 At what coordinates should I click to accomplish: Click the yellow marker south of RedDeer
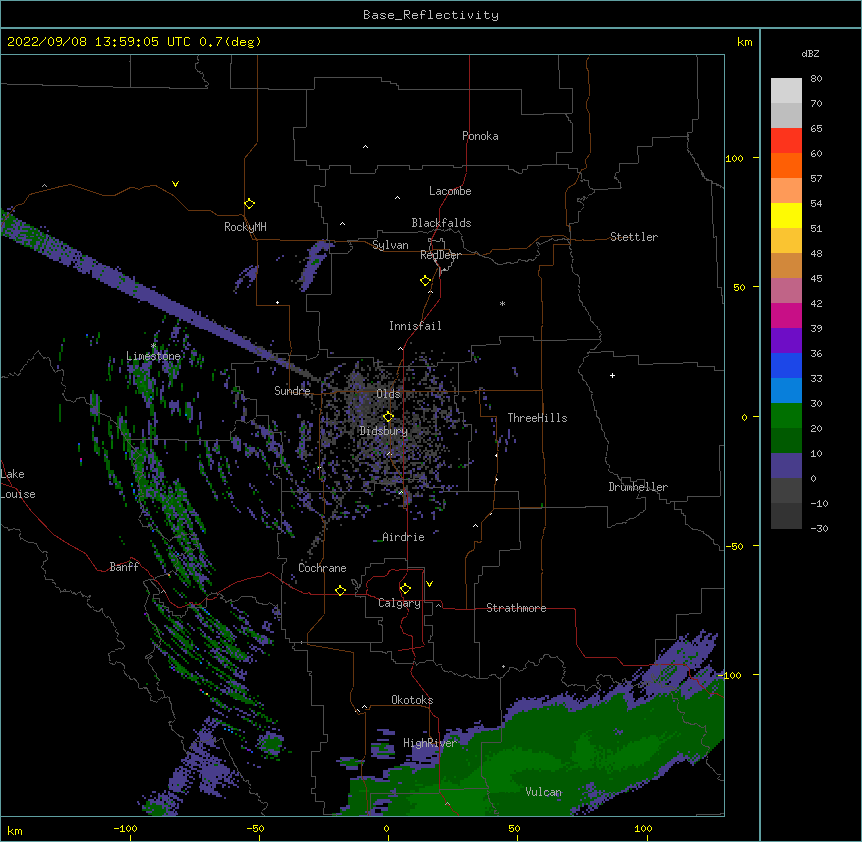(x=426, y=281)
